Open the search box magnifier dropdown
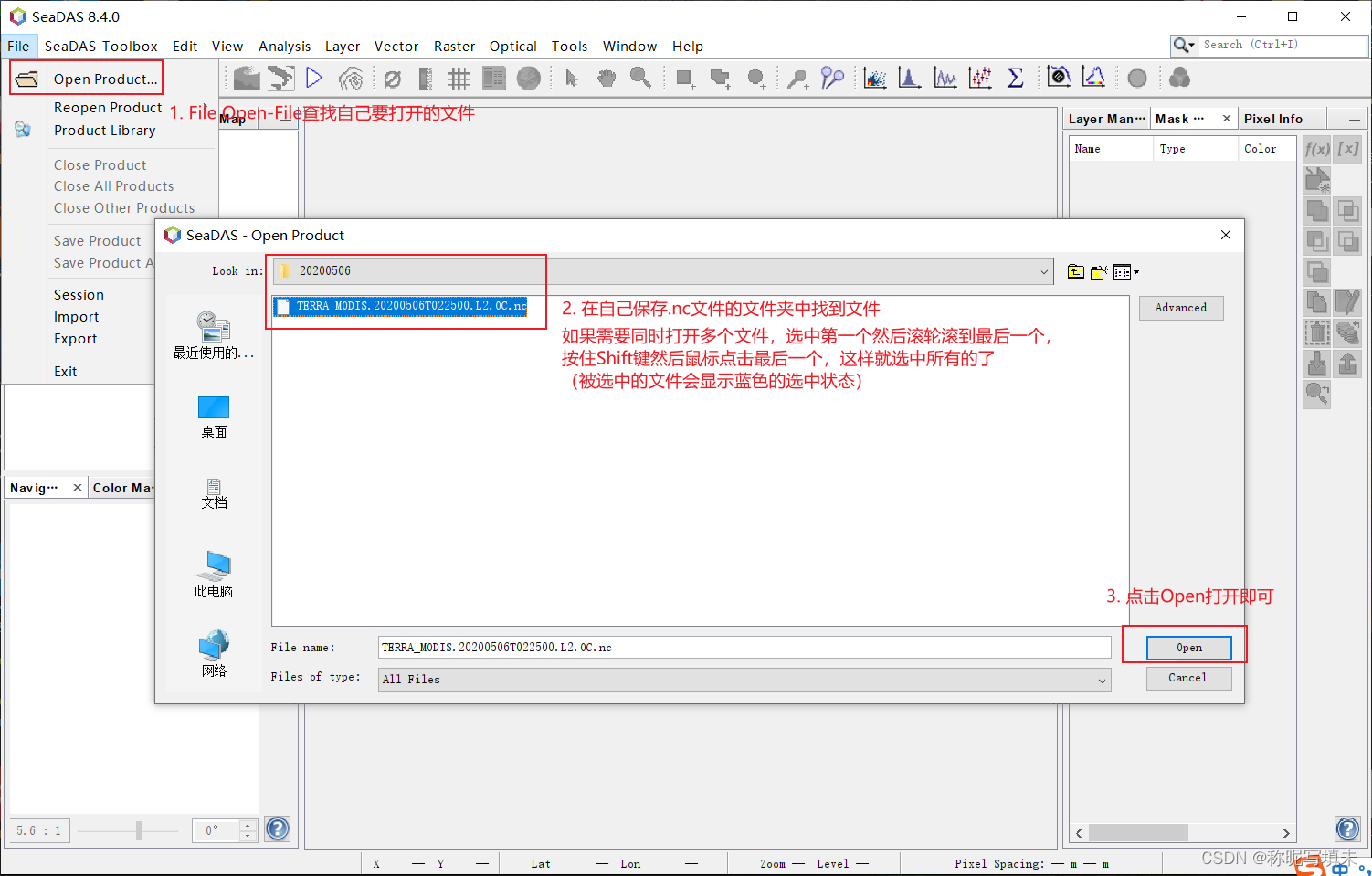Image resolution: width=1372 pixels, height=876 pixels. 1184,45
